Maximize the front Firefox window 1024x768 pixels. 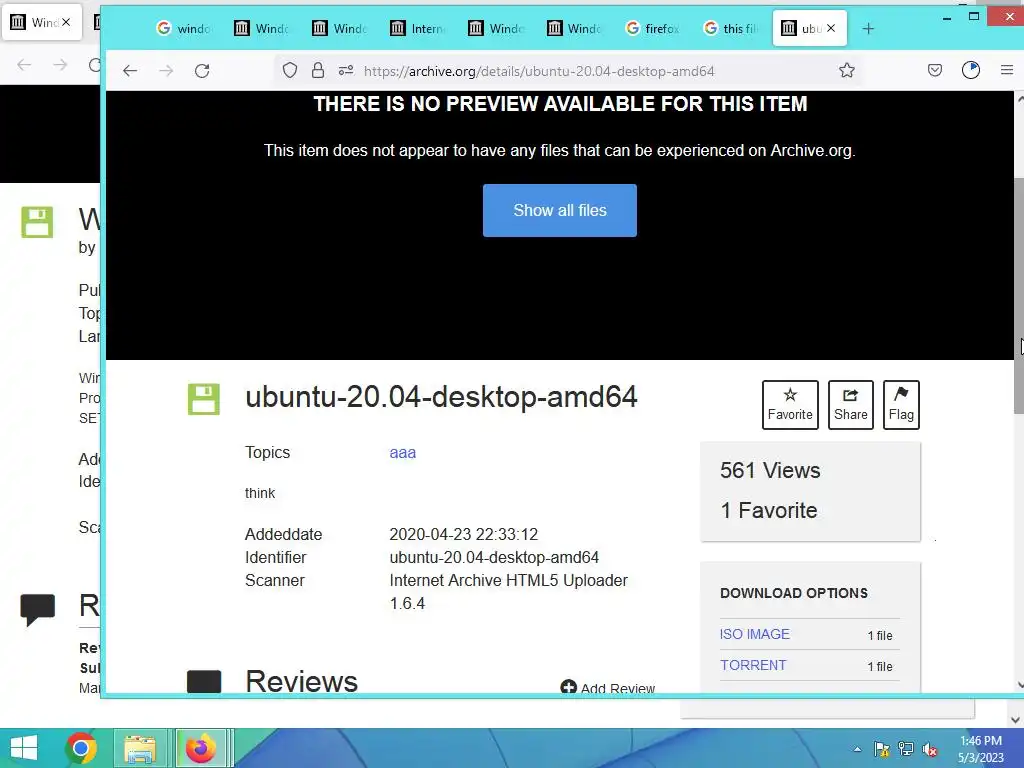(974, 17)
